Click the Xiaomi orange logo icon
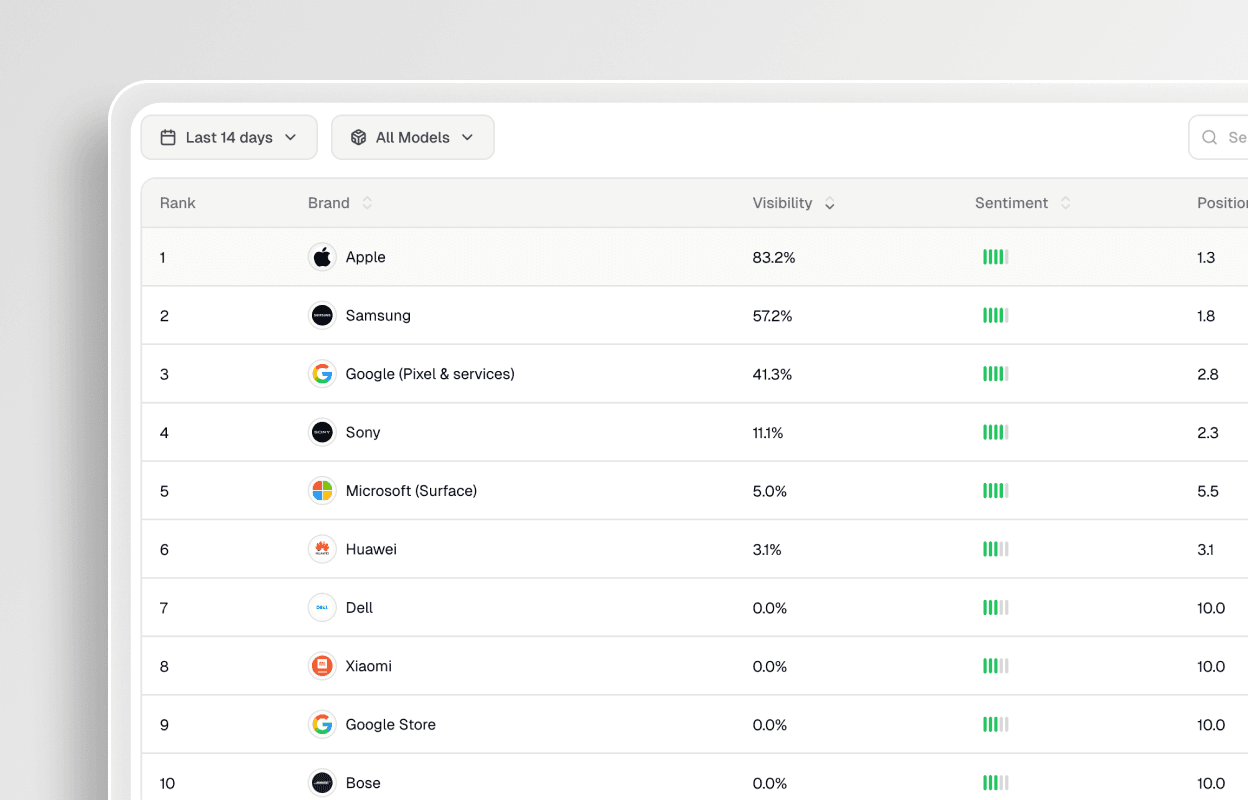This screenshot has width=1248, height=800. [x=322, y=666]
